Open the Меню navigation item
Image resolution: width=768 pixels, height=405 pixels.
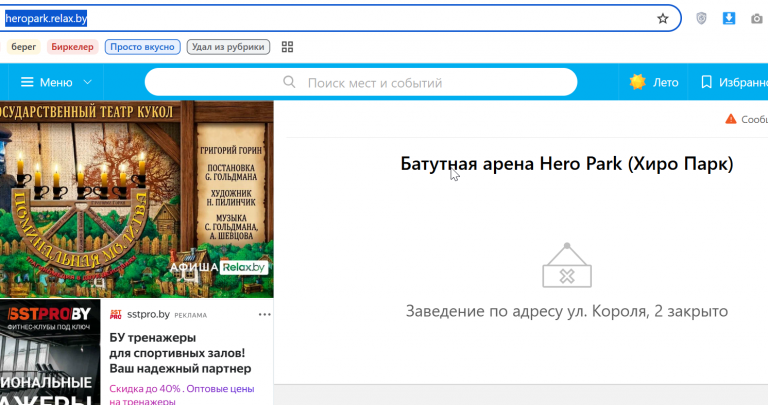[x=56, y=82]
